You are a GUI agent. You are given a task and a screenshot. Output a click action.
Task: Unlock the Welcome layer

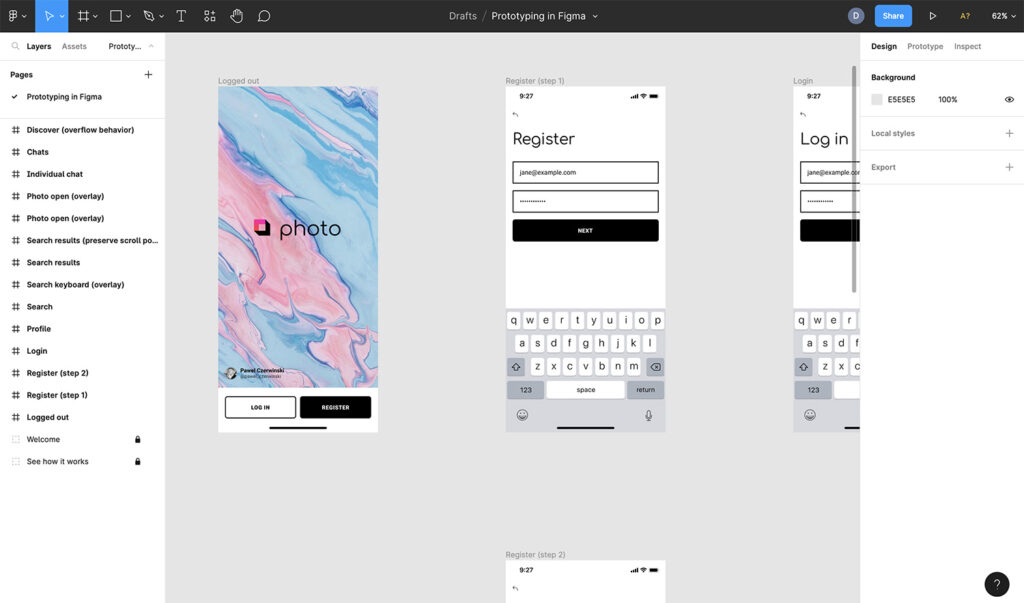coord(138,440)
